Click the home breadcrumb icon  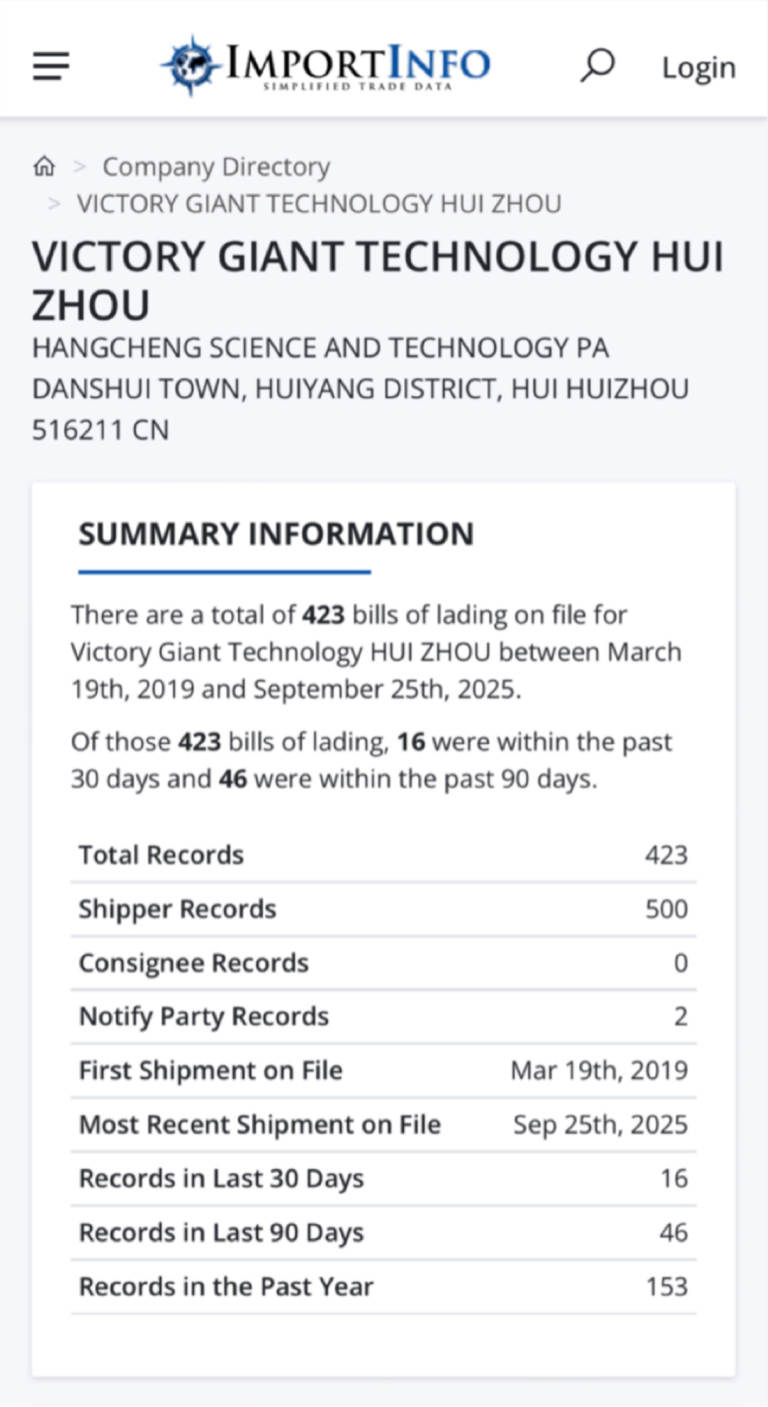tap(44, 167)
